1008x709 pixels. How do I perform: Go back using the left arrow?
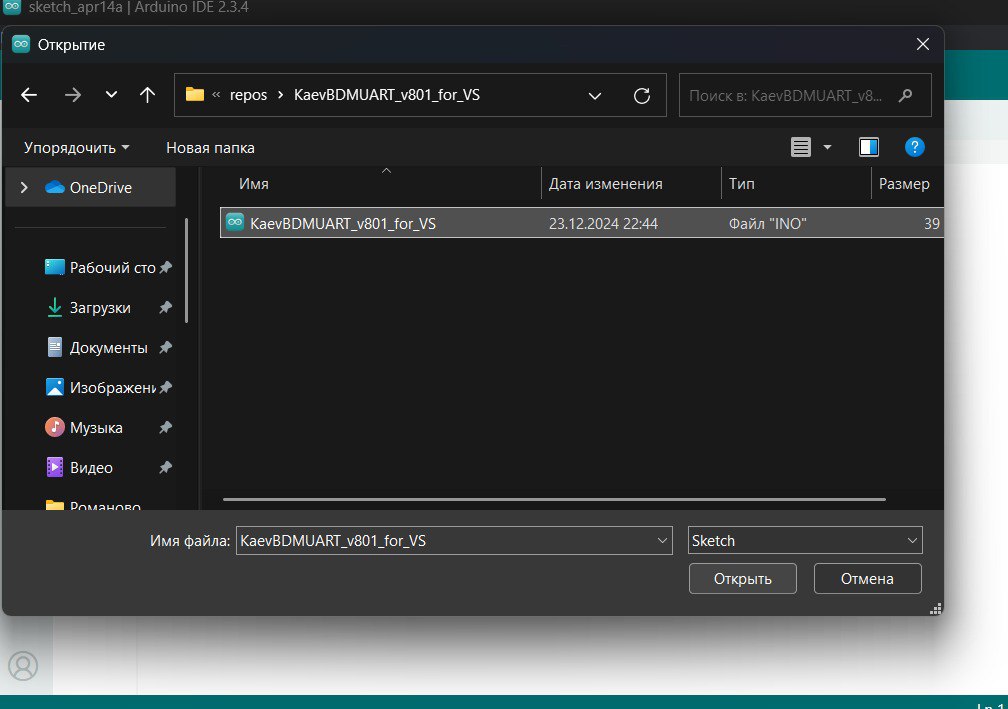29,95
